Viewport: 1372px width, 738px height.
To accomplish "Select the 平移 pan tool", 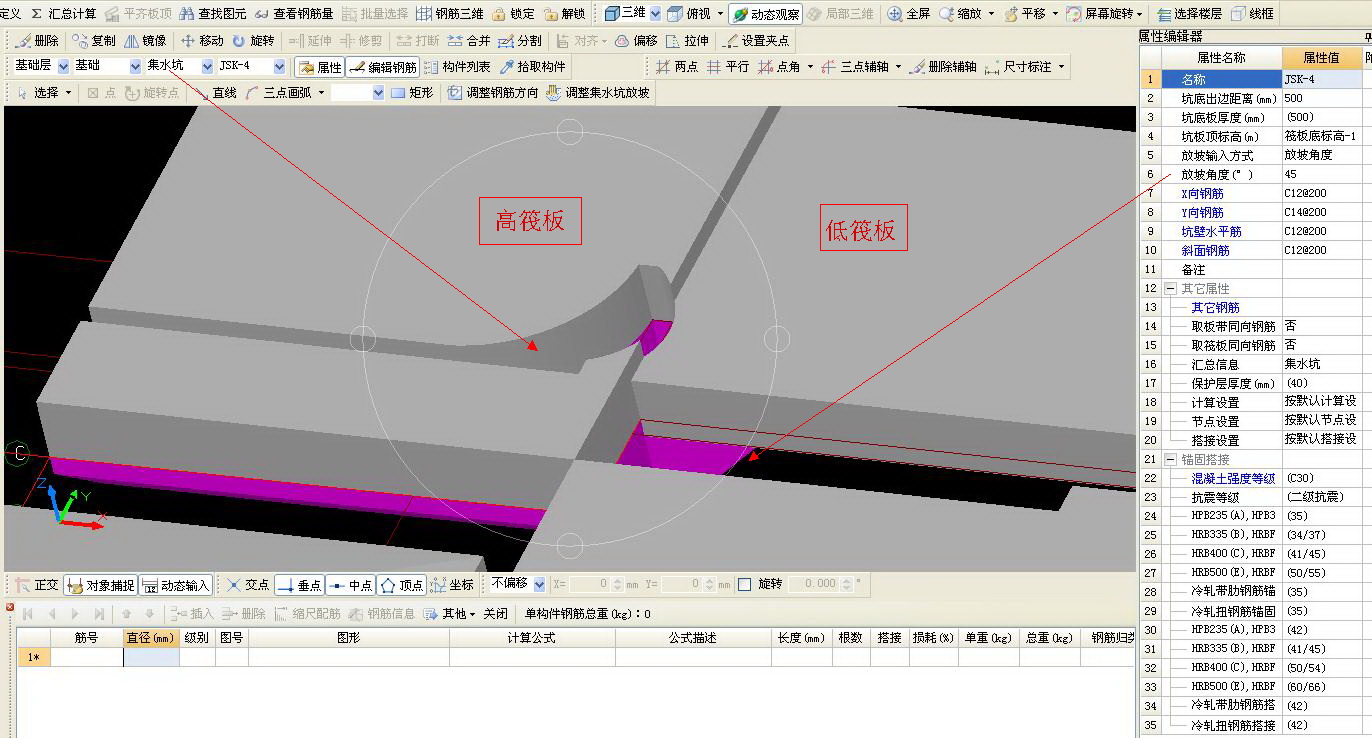I will tap(1025, 14).
